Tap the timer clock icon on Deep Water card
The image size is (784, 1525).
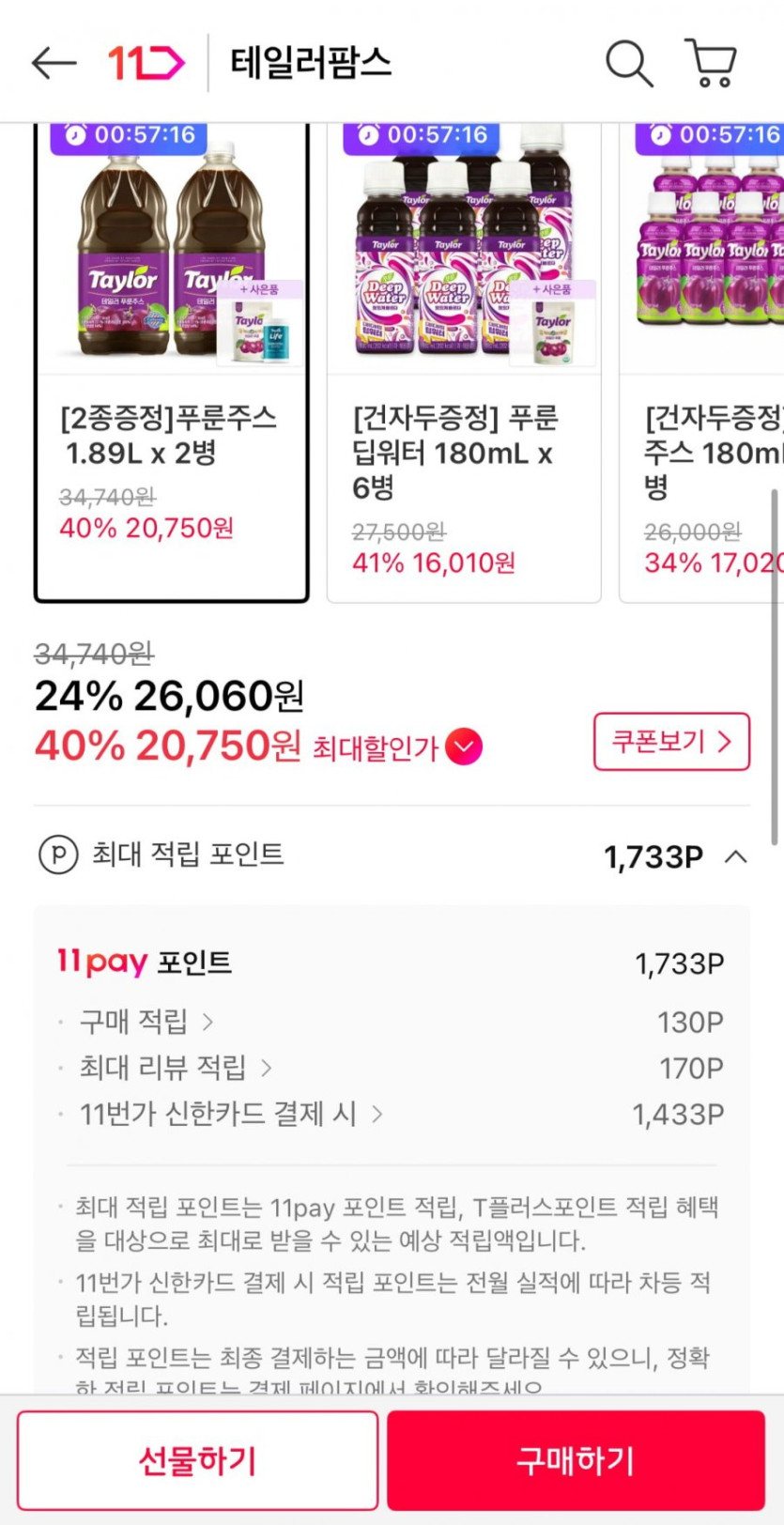pos(368,135)
